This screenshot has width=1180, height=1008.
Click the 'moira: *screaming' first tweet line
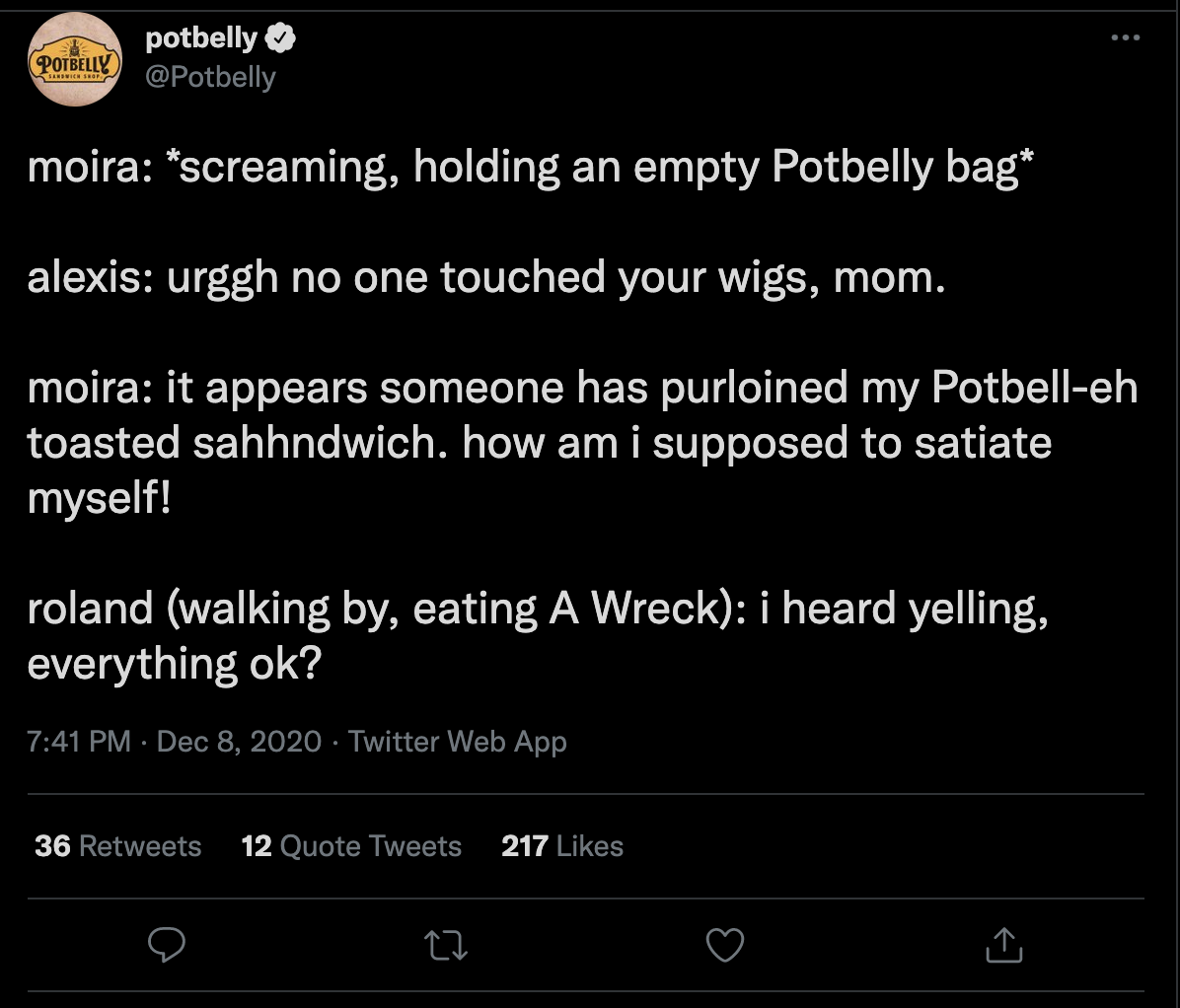tap(532, 168)
